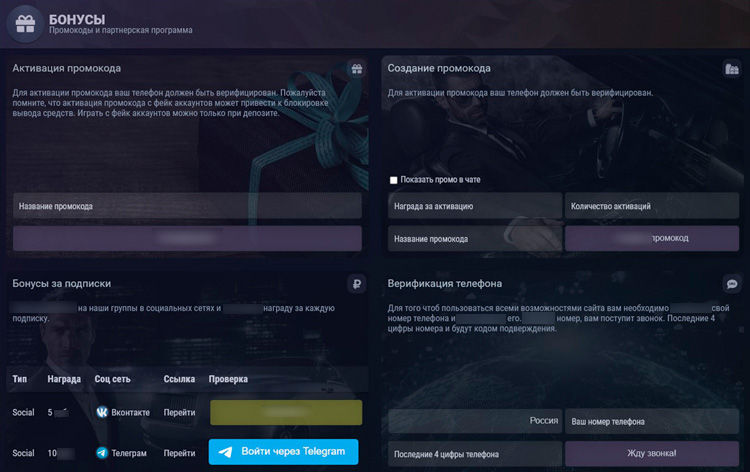
Task: Focus the 'Награда за активацию' field
Action: click(x=475, y=206)
